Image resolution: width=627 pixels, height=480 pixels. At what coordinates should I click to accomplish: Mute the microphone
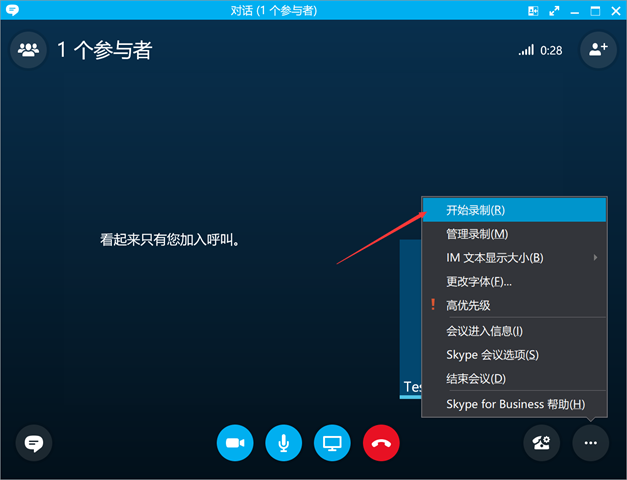284,442
